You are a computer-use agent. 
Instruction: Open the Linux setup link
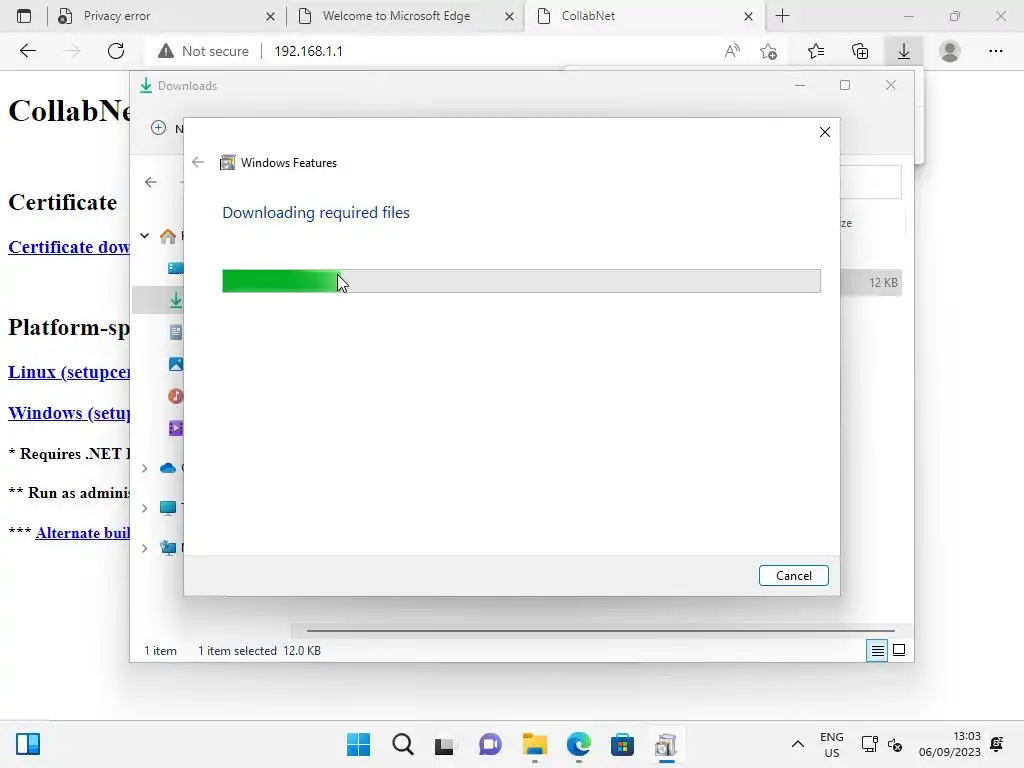(x=69, y=372)
